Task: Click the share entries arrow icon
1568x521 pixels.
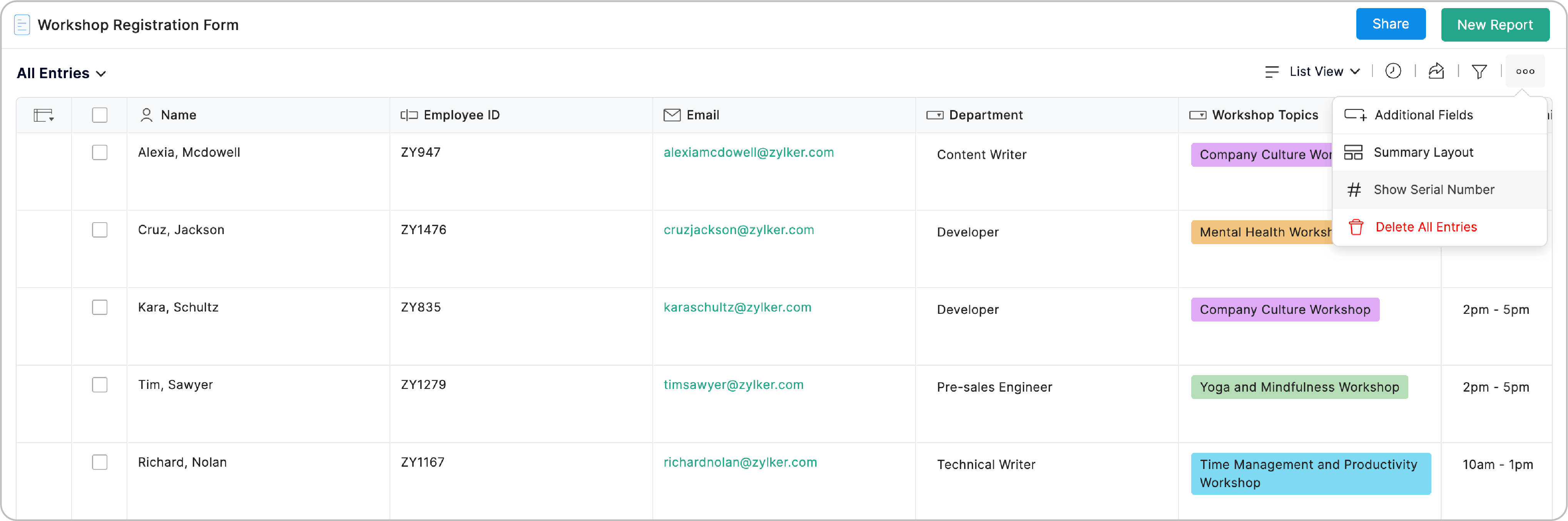Action: (1436, 71)
